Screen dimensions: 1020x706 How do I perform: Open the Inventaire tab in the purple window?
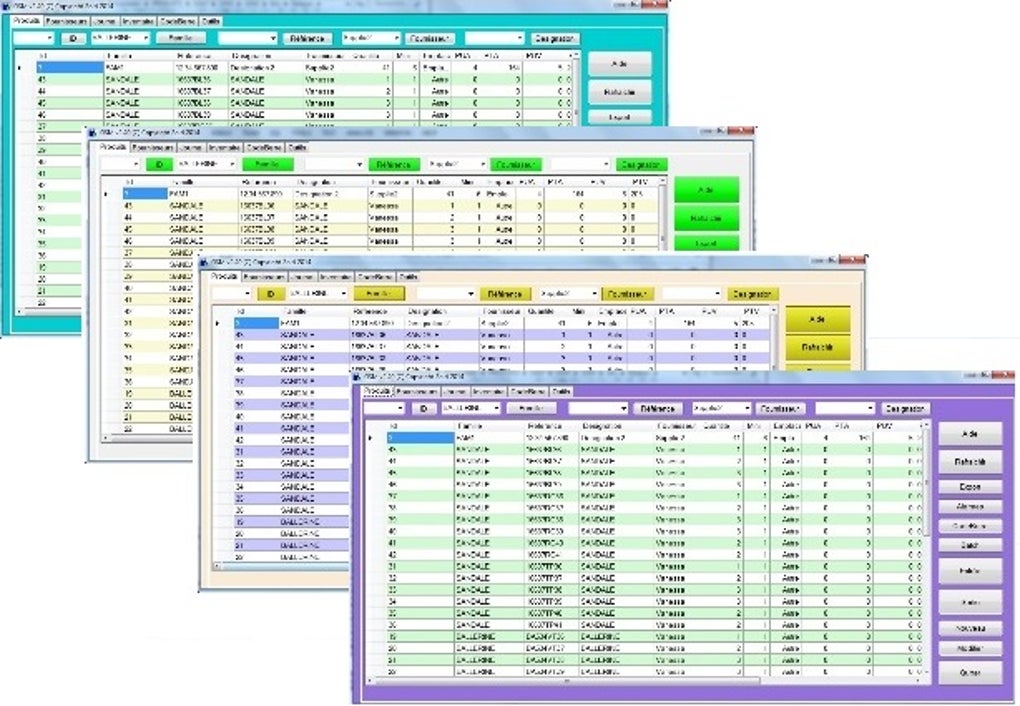[488, 391]
